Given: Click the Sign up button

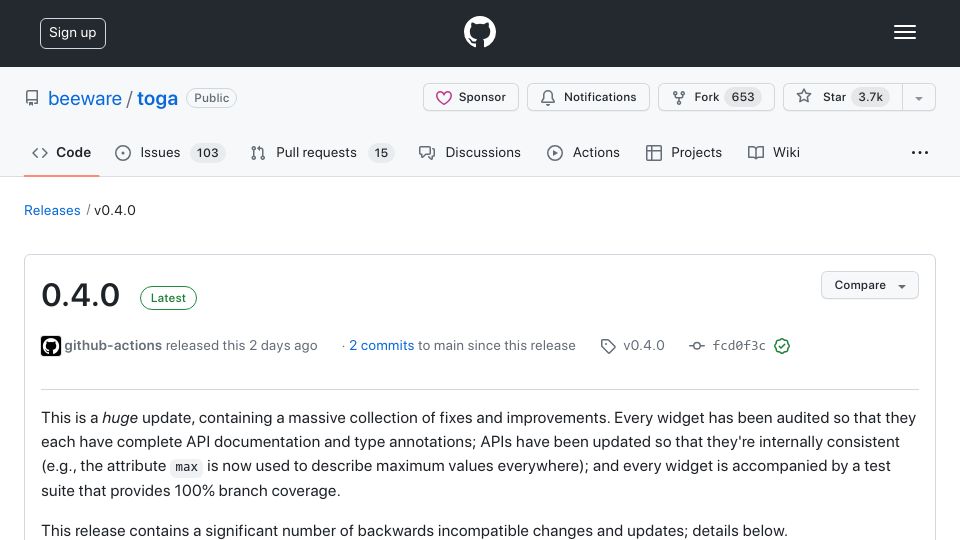Looking at the screenshot, I should coord(73,33).
